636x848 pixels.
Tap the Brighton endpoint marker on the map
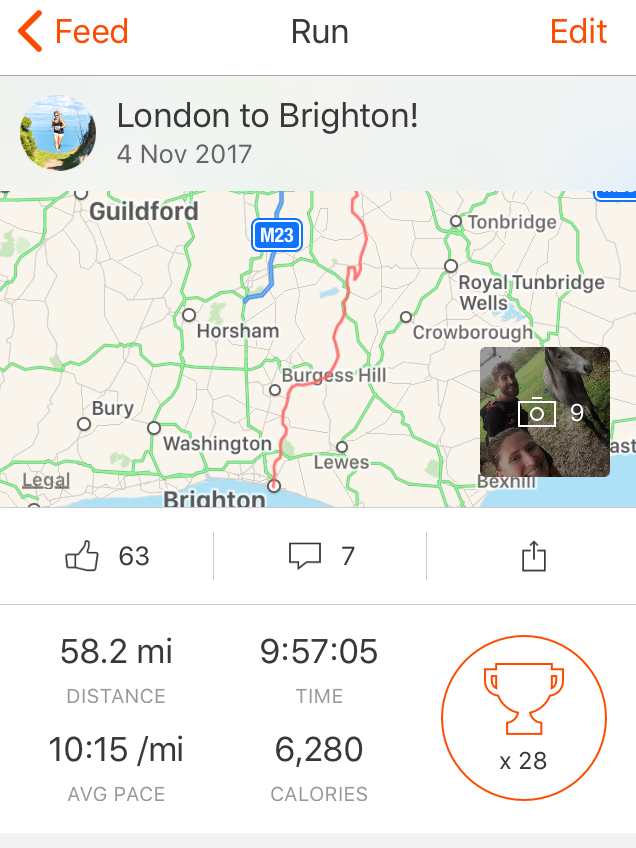(x=274, y=486)
